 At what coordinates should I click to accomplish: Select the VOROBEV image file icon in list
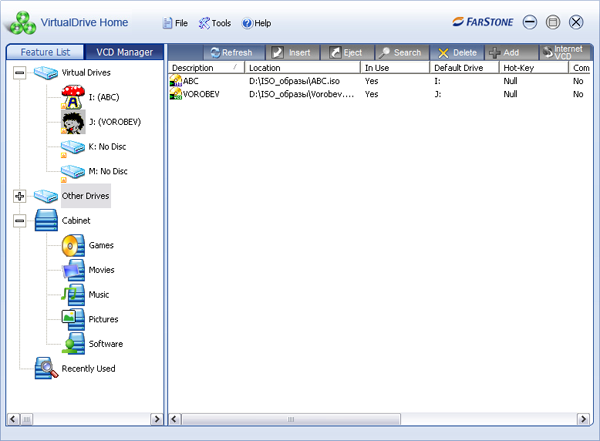tap(176, 94)
